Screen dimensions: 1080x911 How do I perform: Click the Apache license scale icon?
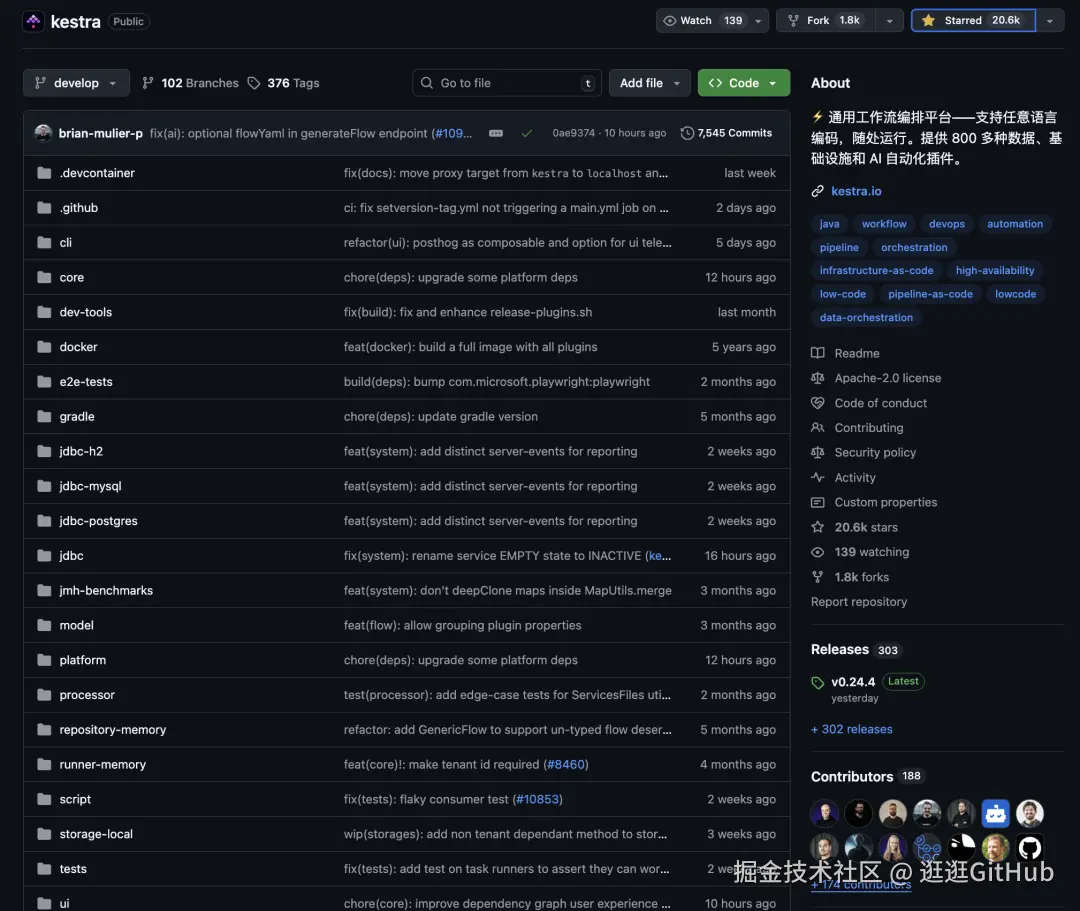pyautogui.click(x=818, y=378)
